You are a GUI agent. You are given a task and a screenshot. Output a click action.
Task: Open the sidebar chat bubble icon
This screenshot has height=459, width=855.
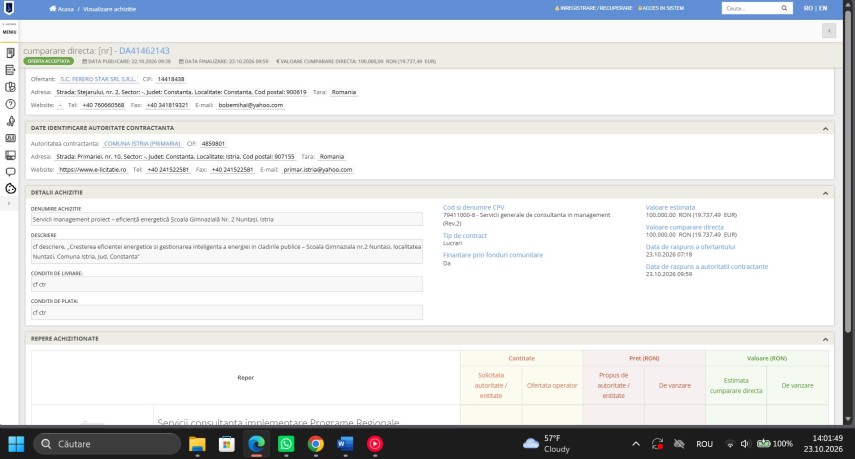tap(10, 172)
